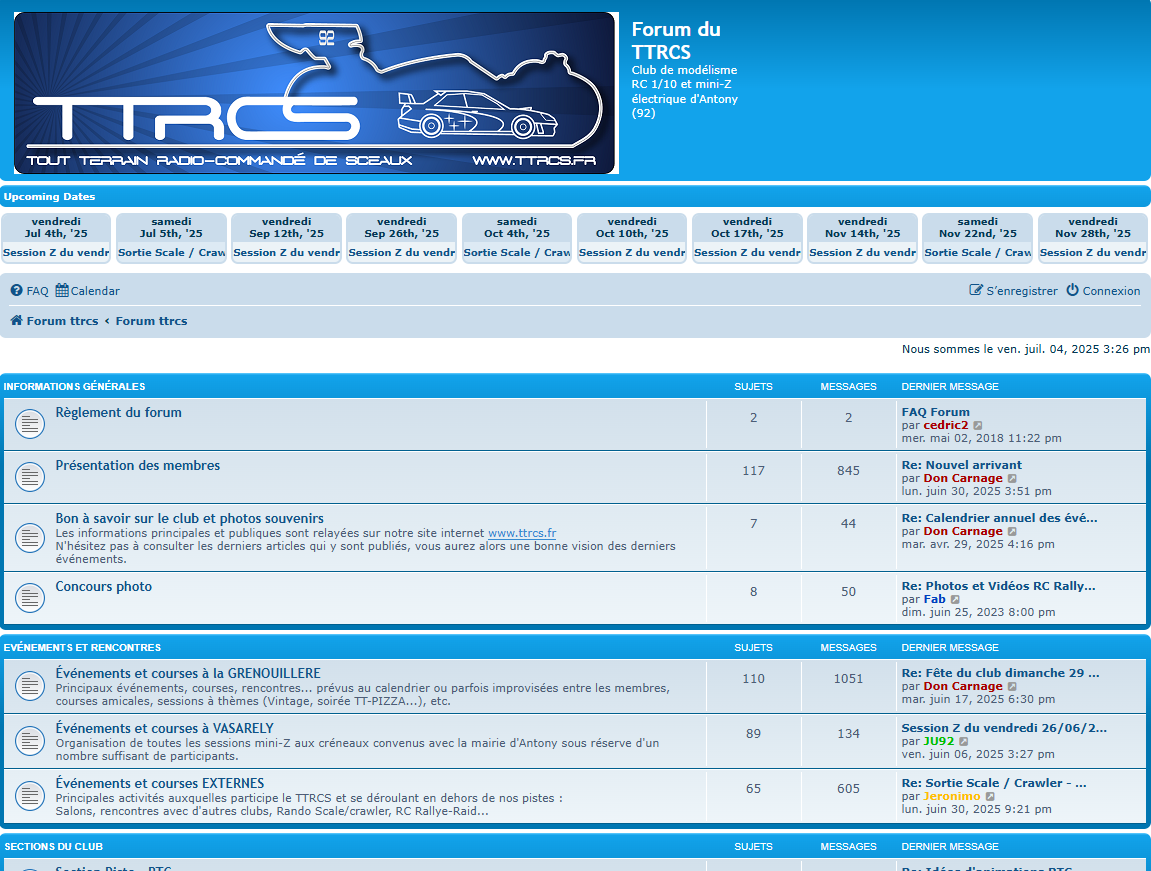Click the TTRCS logo banner
The height and width of the screenshot is (871, 1151).
pos(316,93)
